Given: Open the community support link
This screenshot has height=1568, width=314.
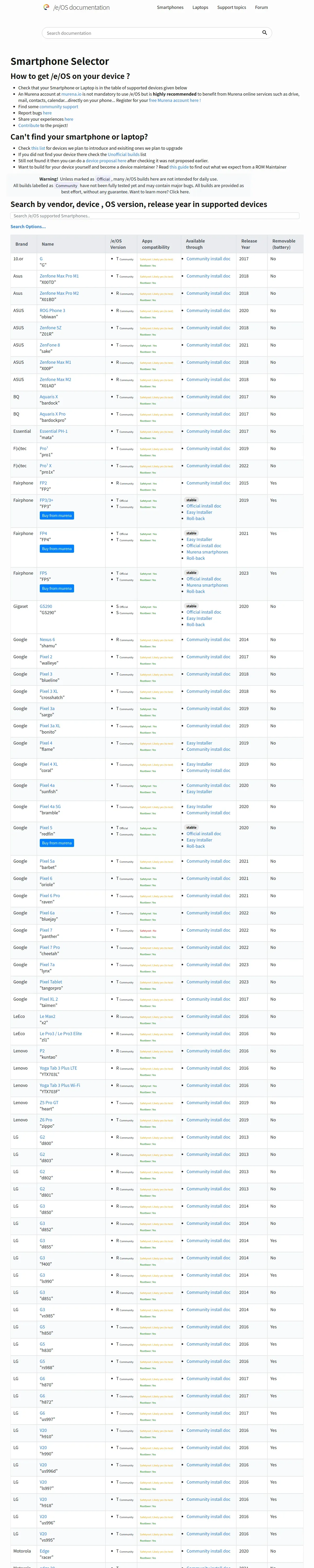Looking at the screenshot, I should pos(59,107).
